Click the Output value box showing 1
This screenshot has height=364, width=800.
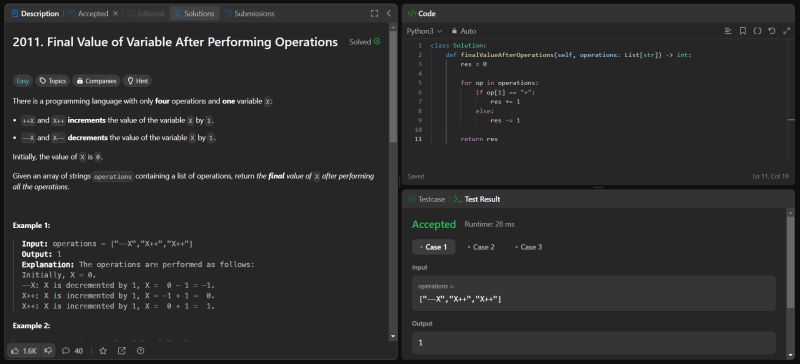[x=593, y=343]
